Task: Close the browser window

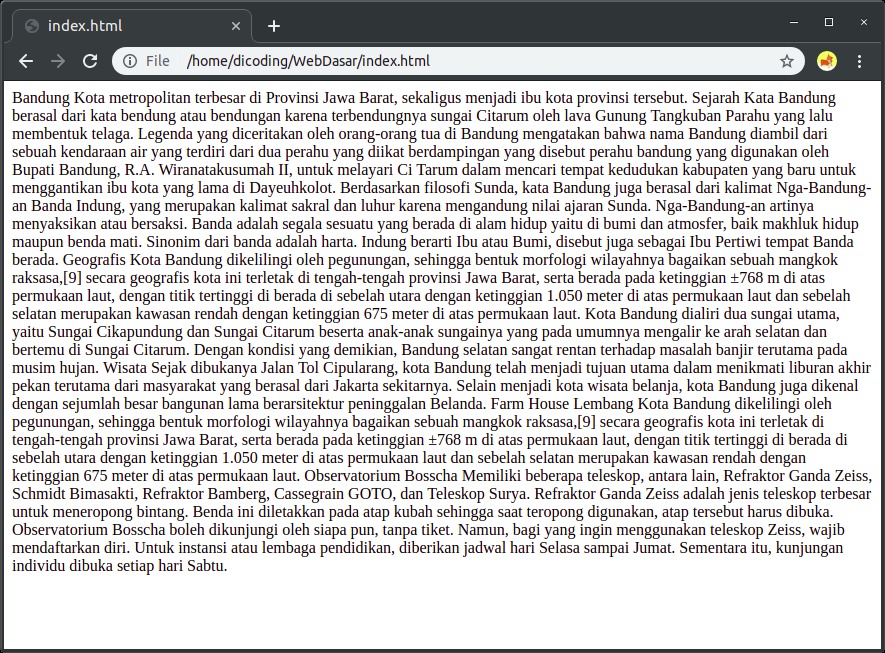Action: (862, 21)
